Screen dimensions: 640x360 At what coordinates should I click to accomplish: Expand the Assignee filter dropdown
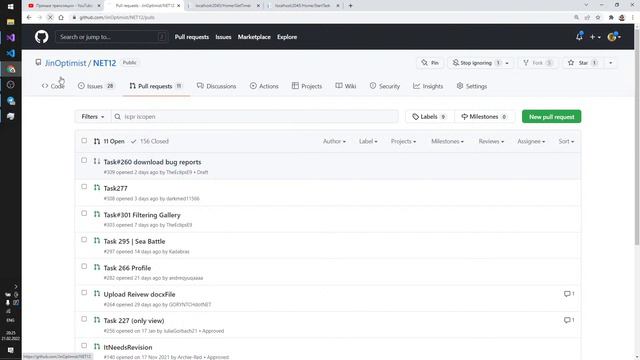coord(531,141)
